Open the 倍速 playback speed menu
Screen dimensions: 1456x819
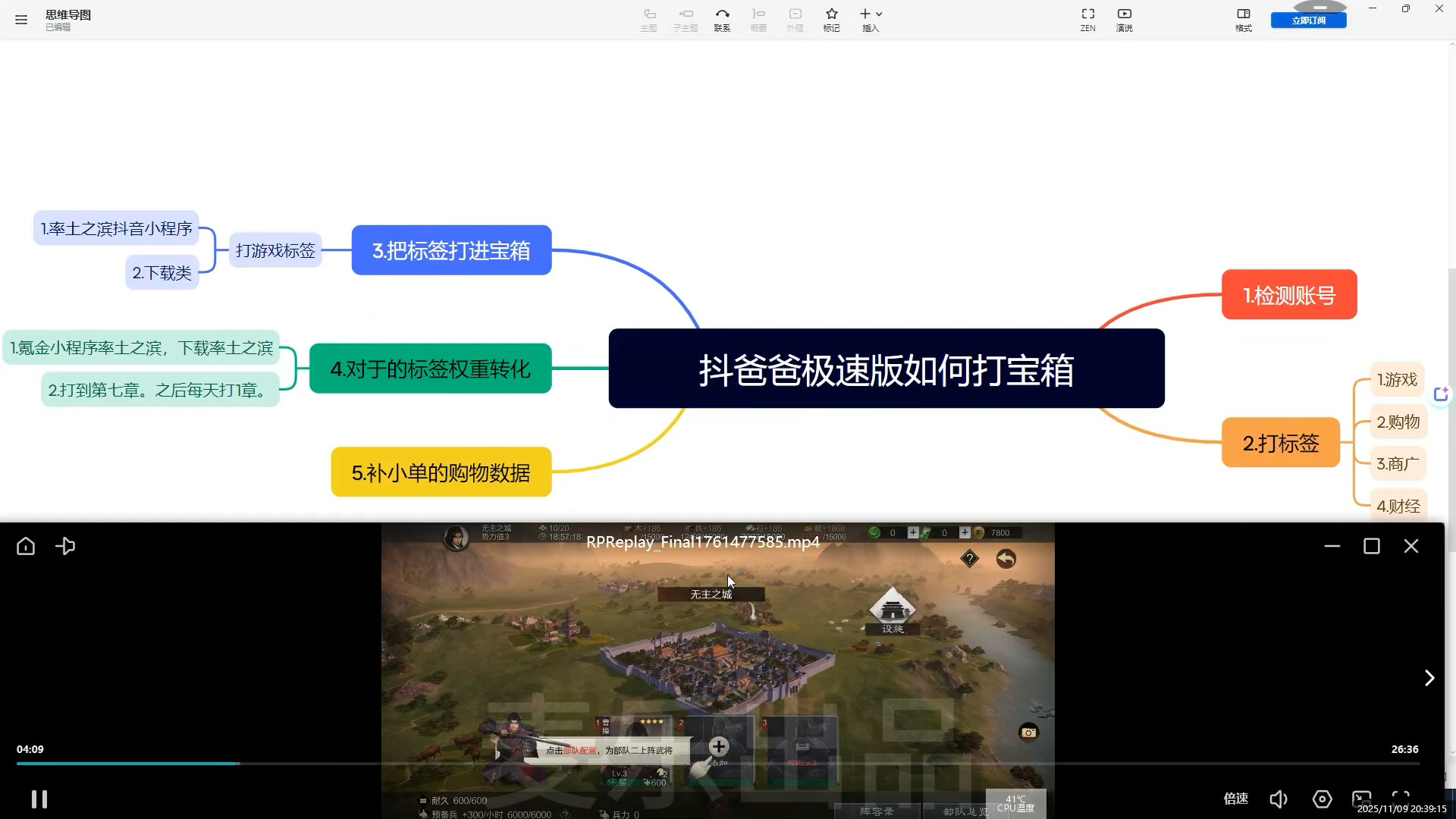(1235, 799)
